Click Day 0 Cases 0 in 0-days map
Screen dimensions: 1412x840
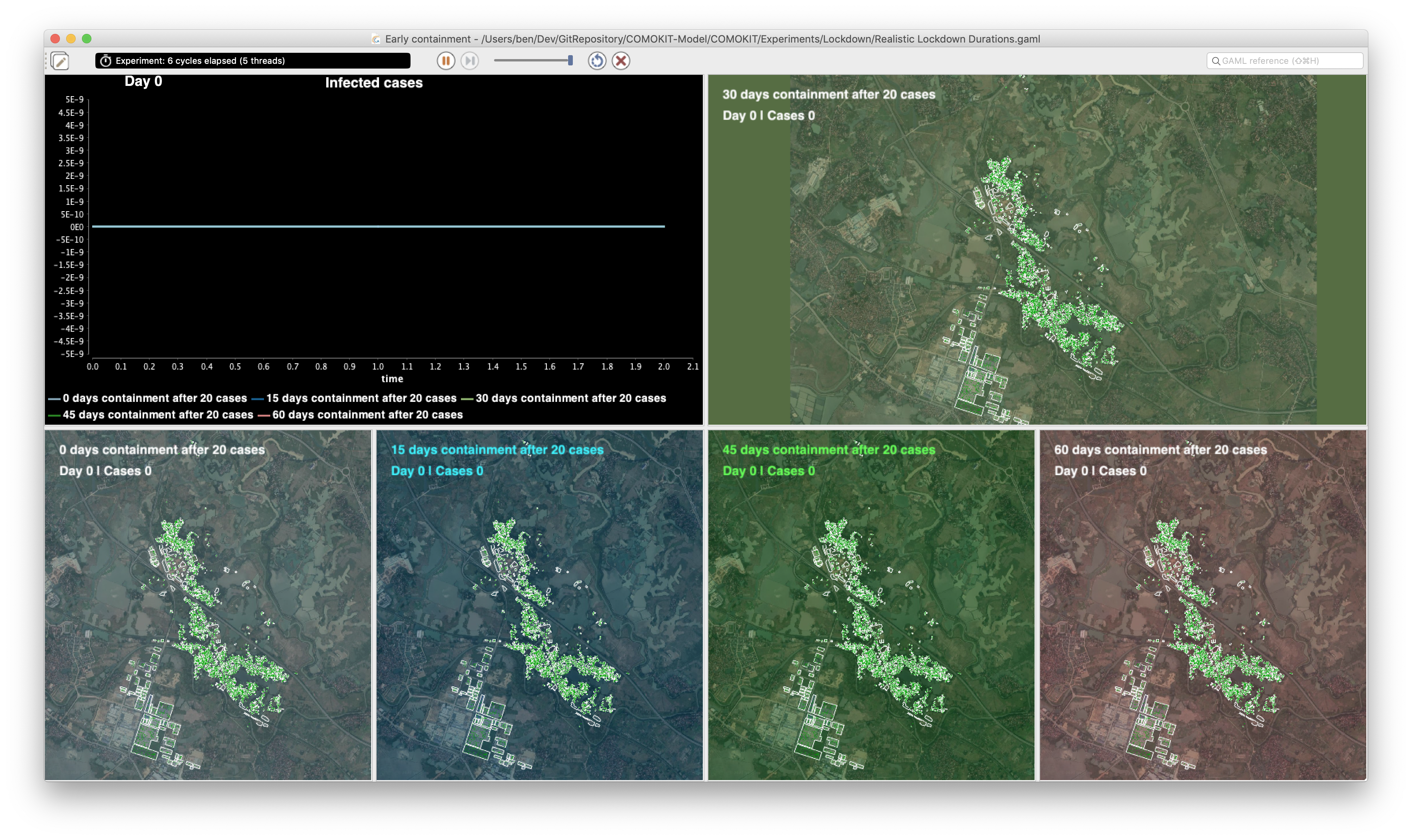click(105, 471)
